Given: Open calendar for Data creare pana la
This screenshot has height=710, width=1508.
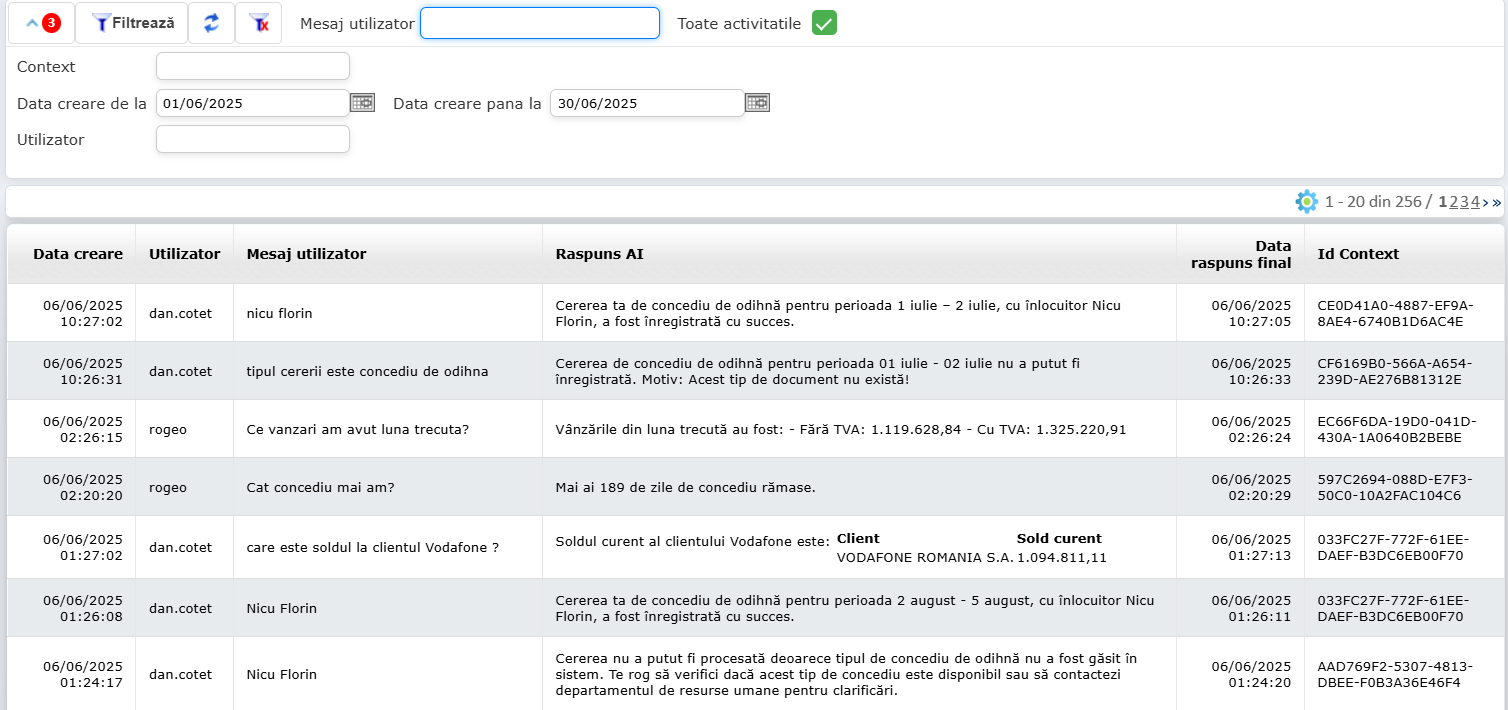Looking at the screenshot, I should click(x=757, y=102).
